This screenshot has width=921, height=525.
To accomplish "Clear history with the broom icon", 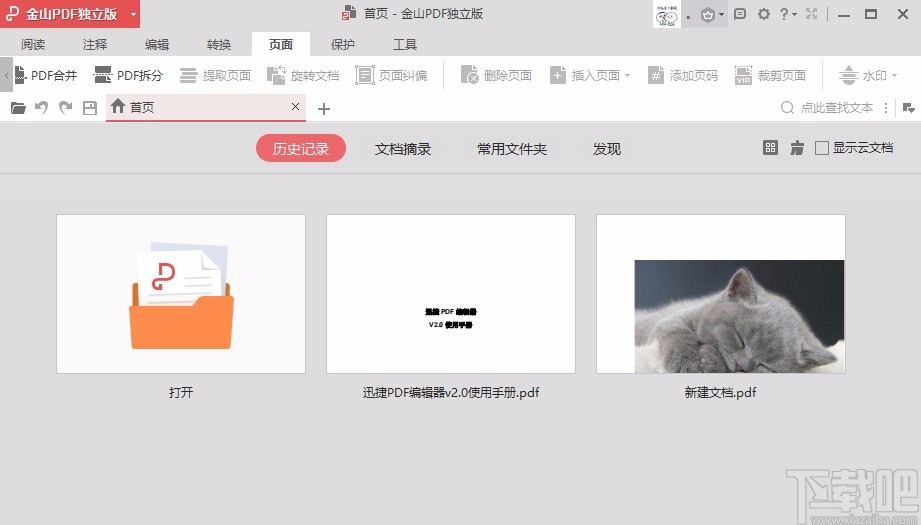I will [x=797, y=148].
